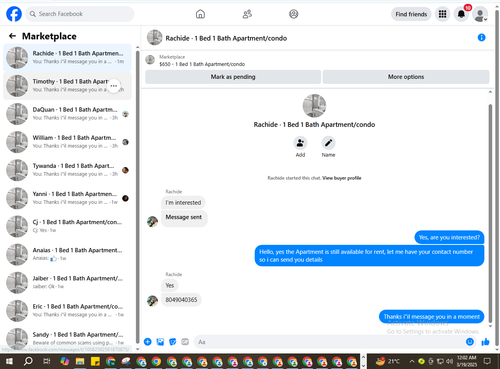Click the large listing photo in chat
The height and width of the screenshot is (369, 500).
[314, 106]
